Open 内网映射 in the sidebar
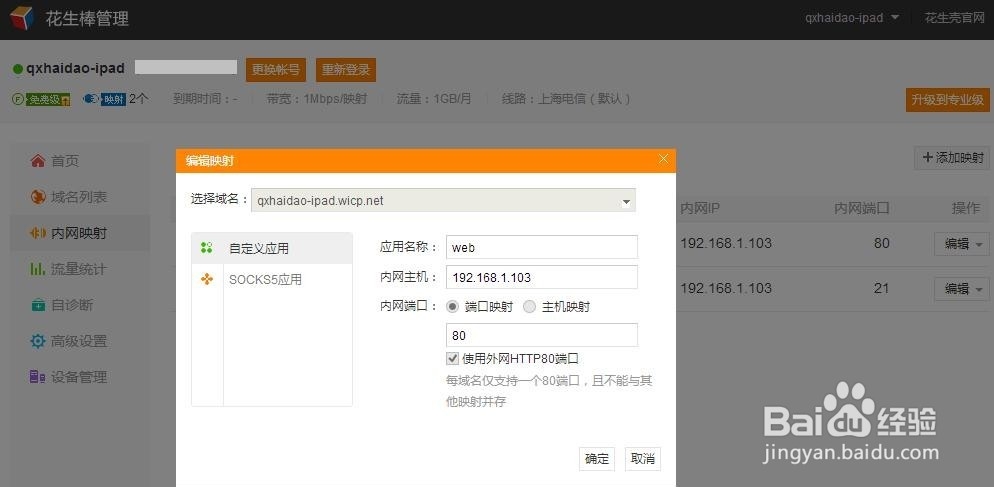The width and height of the screenshot is (994, 487). (x=80, y=233)
